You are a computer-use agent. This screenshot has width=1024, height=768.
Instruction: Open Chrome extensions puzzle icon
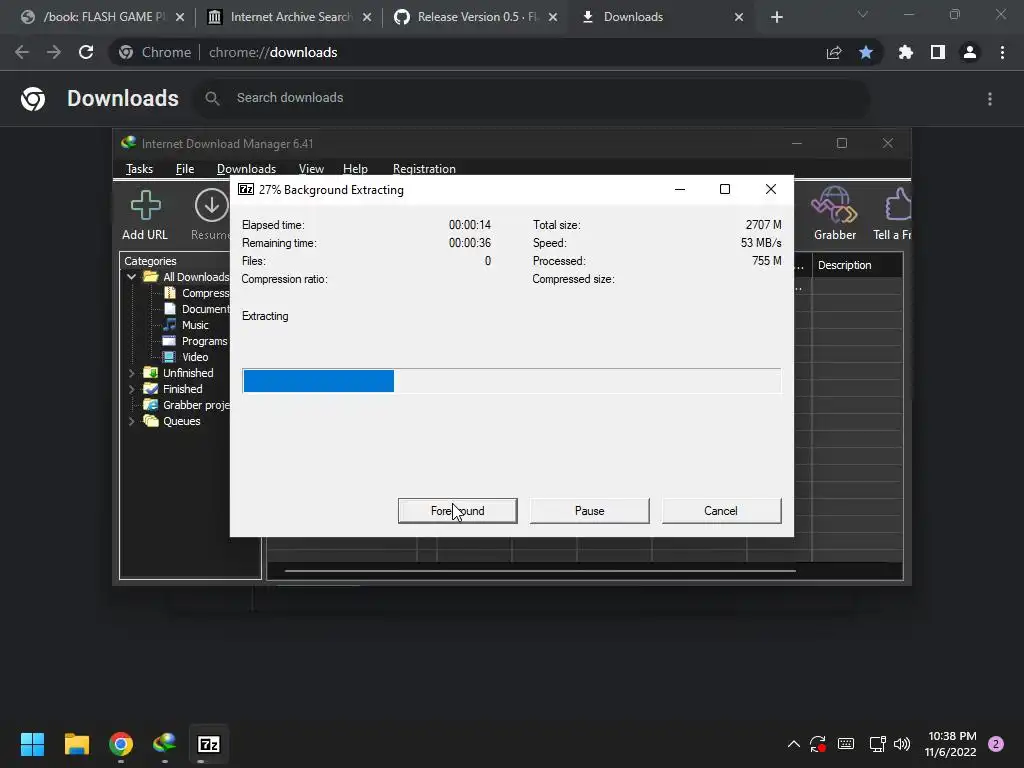coord(906,52)
